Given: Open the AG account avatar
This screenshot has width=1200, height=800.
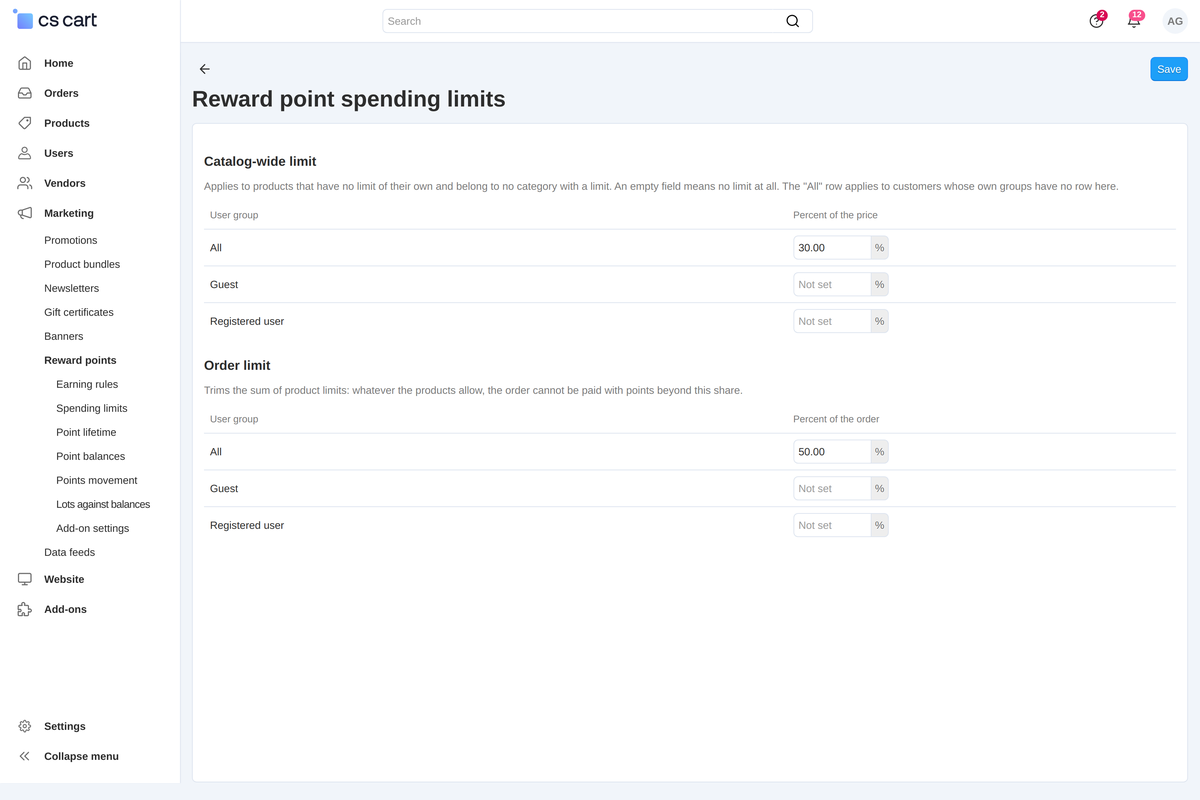Looking at the screenshot, I should [1175, 21].
